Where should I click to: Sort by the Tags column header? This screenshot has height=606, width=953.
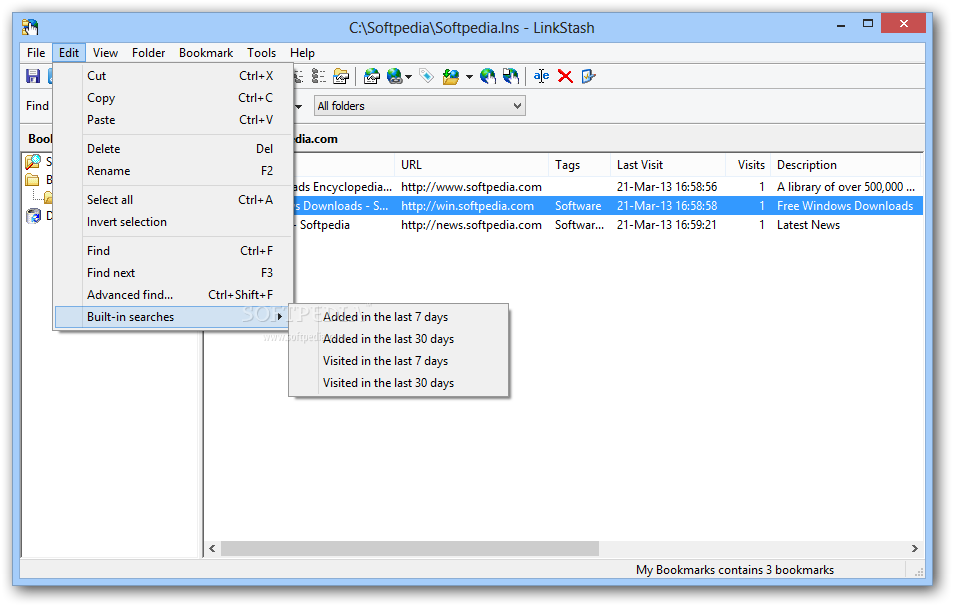(580, 165)
